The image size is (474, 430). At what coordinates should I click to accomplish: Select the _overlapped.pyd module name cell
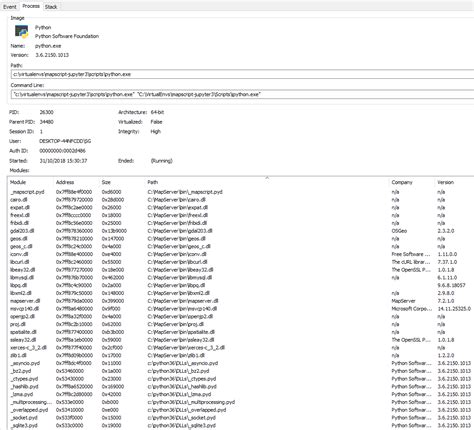29,410
